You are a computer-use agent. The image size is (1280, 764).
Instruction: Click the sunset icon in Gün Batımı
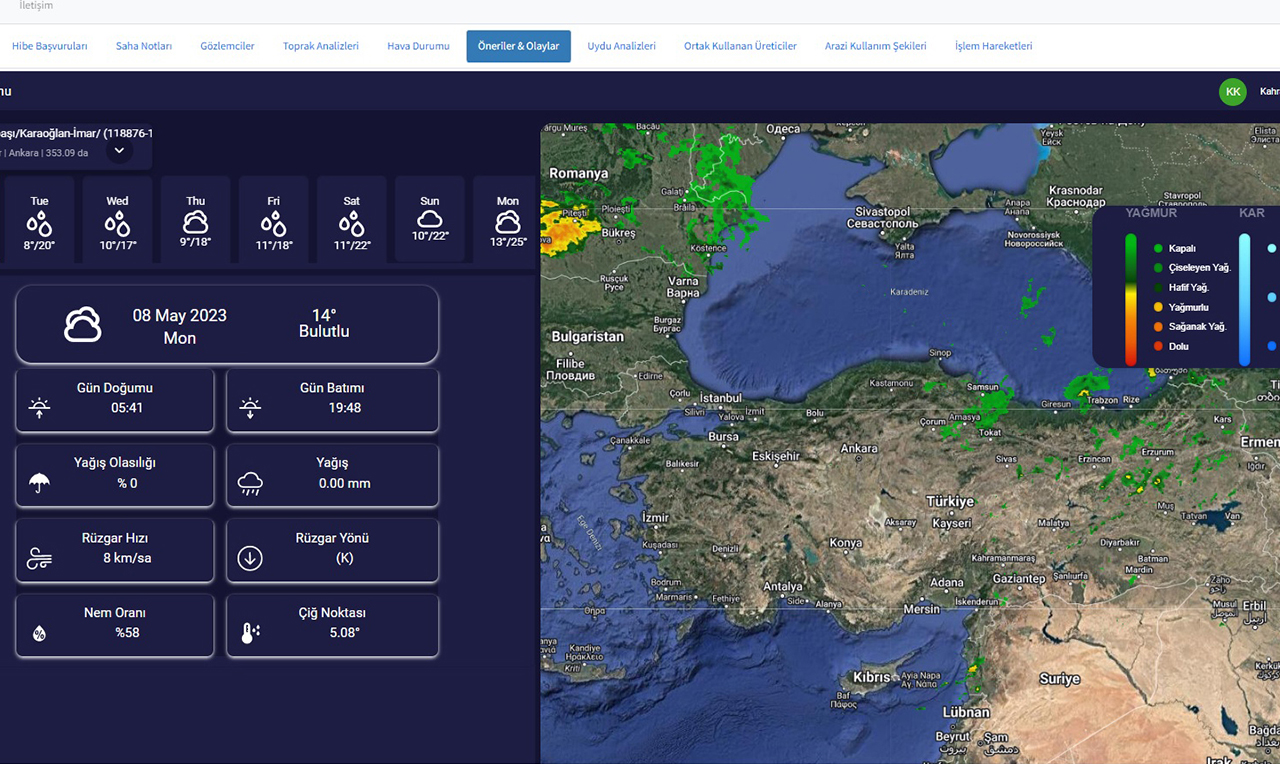tap(250, 407)
